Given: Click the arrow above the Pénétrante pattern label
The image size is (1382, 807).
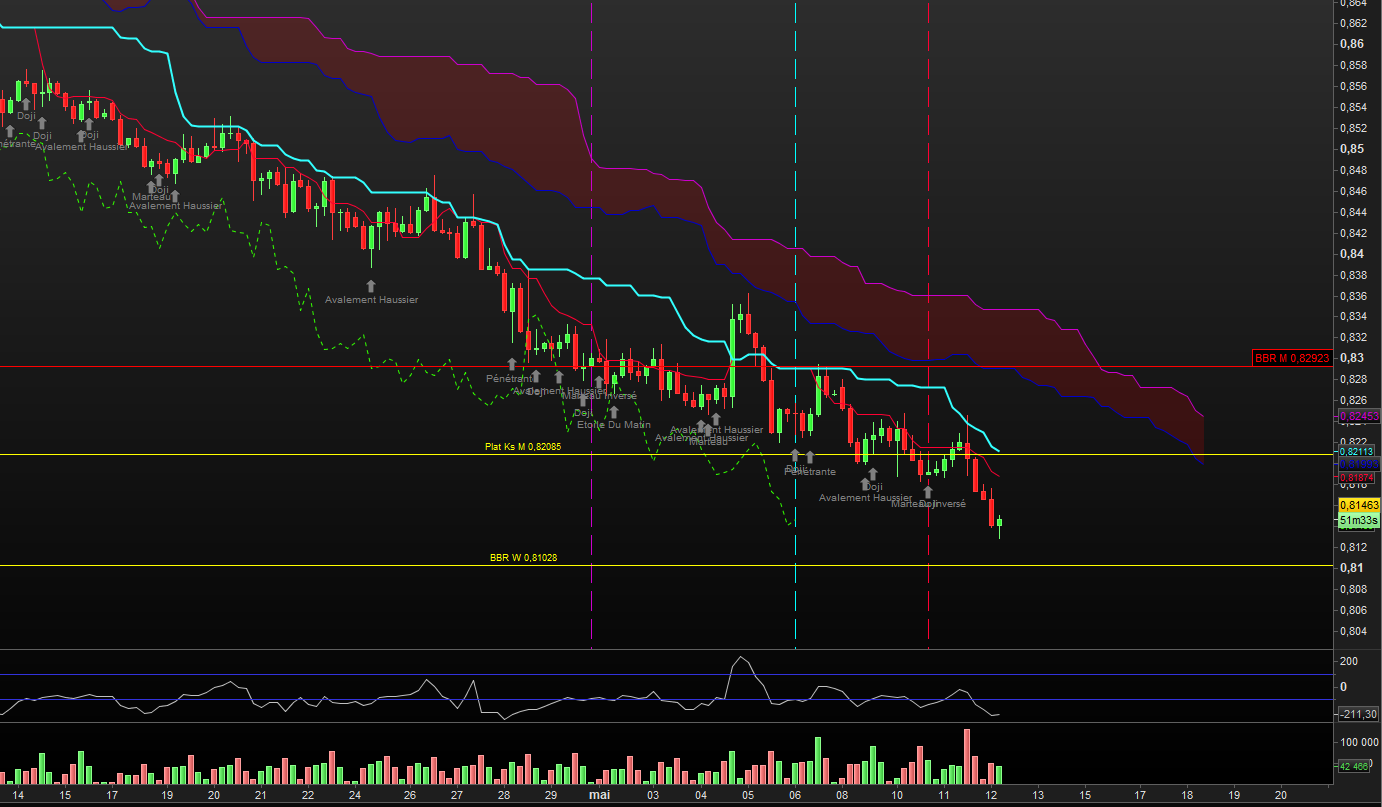Looking at the screenshot, I should [x=809, y=457].
